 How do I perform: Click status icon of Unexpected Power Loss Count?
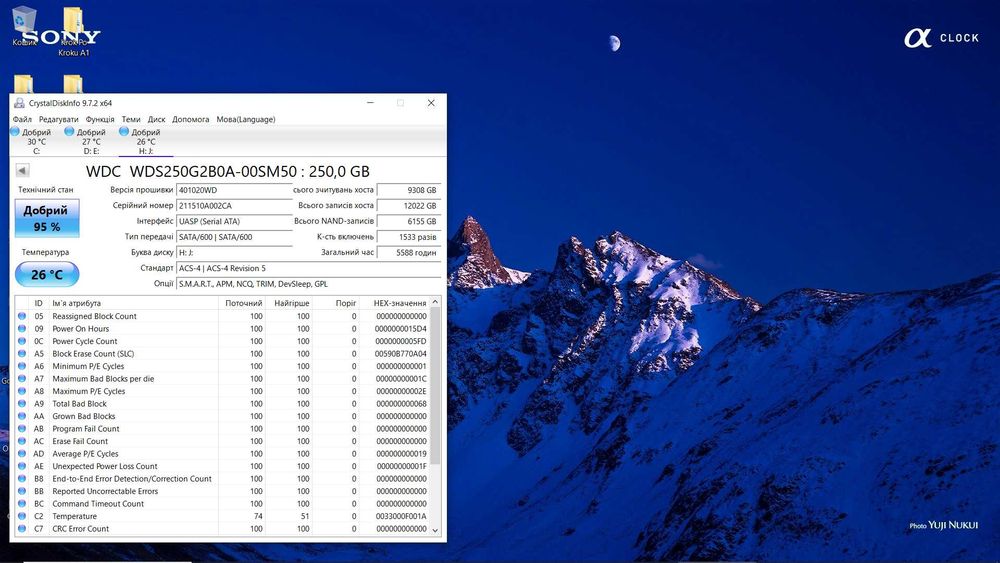point(22,466)
